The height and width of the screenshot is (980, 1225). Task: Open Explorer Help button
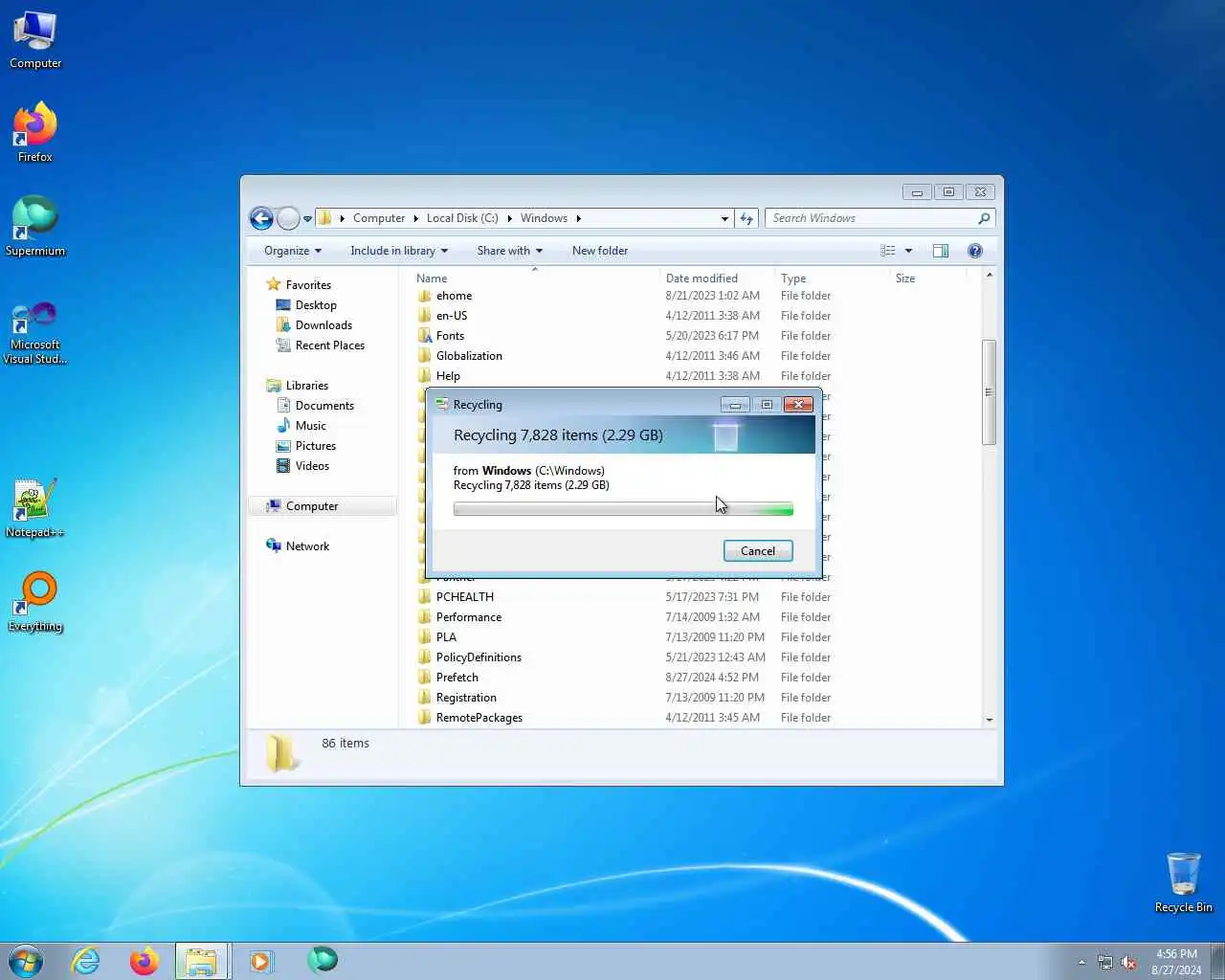pyautogui.click(x=975, y=251)
